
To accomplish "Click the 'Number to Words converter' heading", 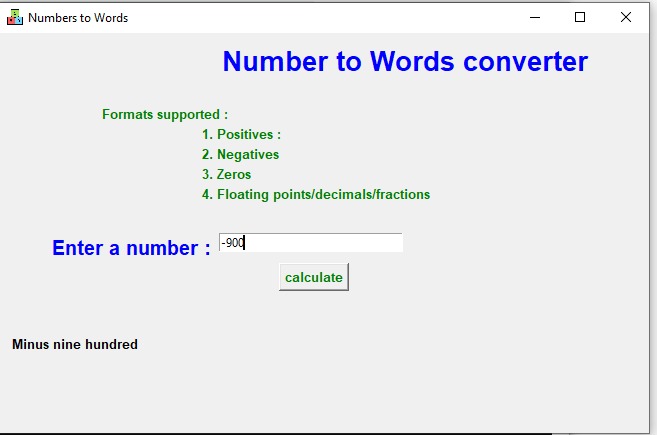I will tap(405, 62).
